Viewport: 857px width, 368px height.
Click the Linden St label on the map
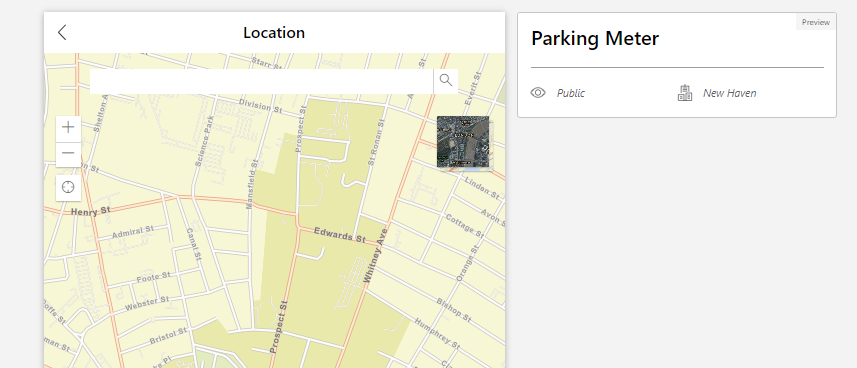tap(482, 188)
